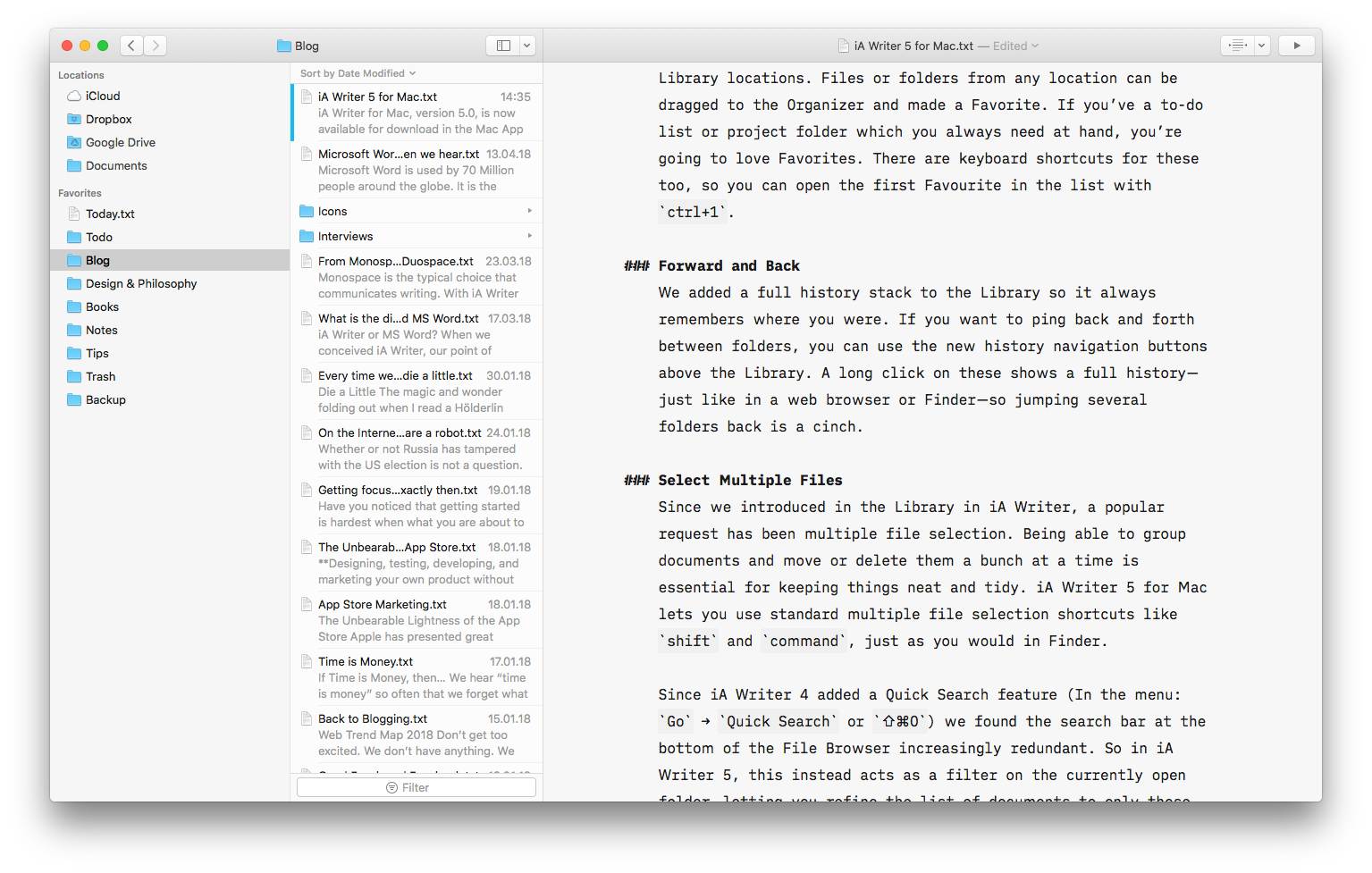Viewport: 1372px width, 873px height.
Task: Toggle the library sidebar panel button
Action: 503,46
